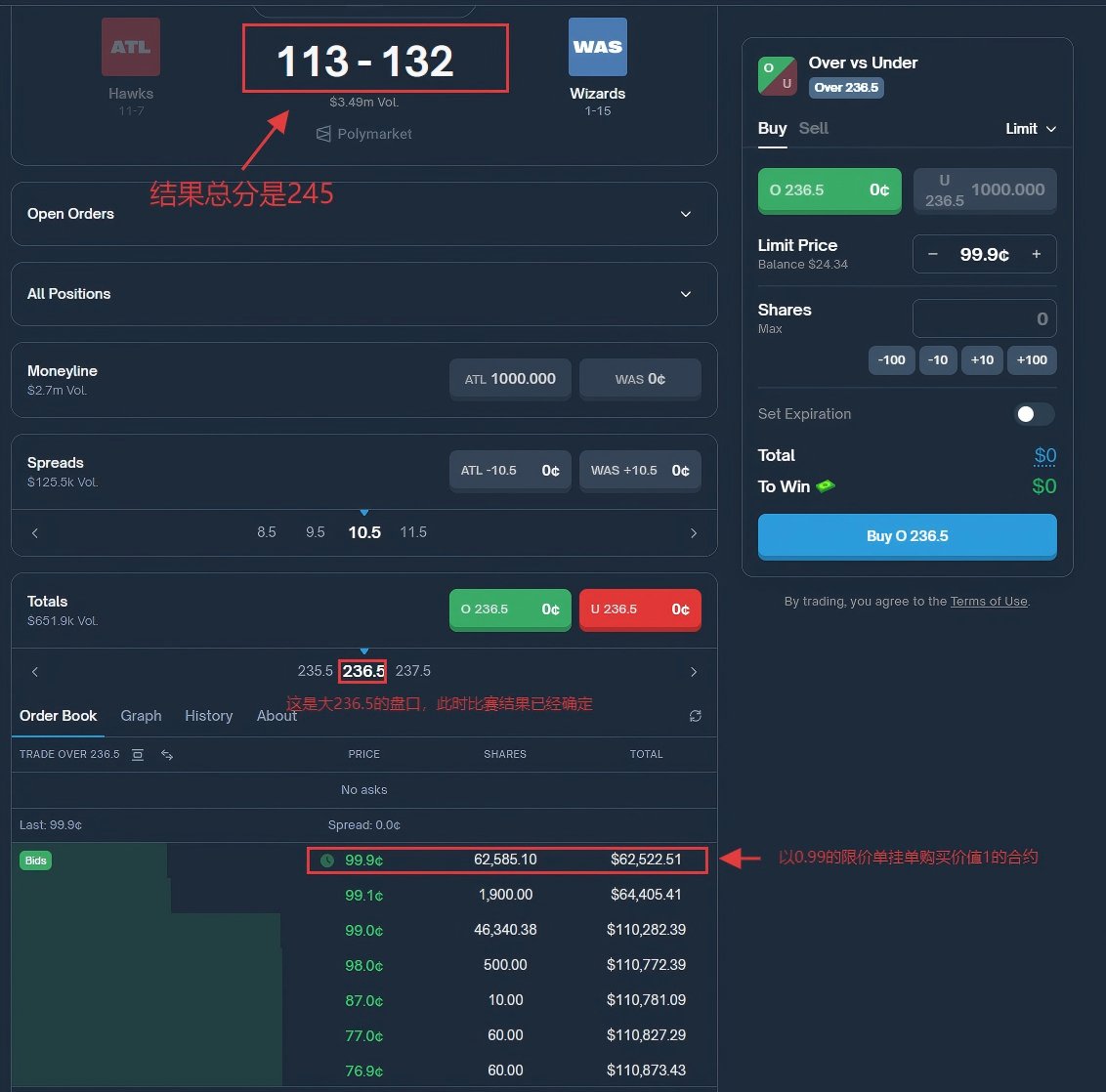Switch to the Buy tab
1106x1092 pixels.
[773, 128]
